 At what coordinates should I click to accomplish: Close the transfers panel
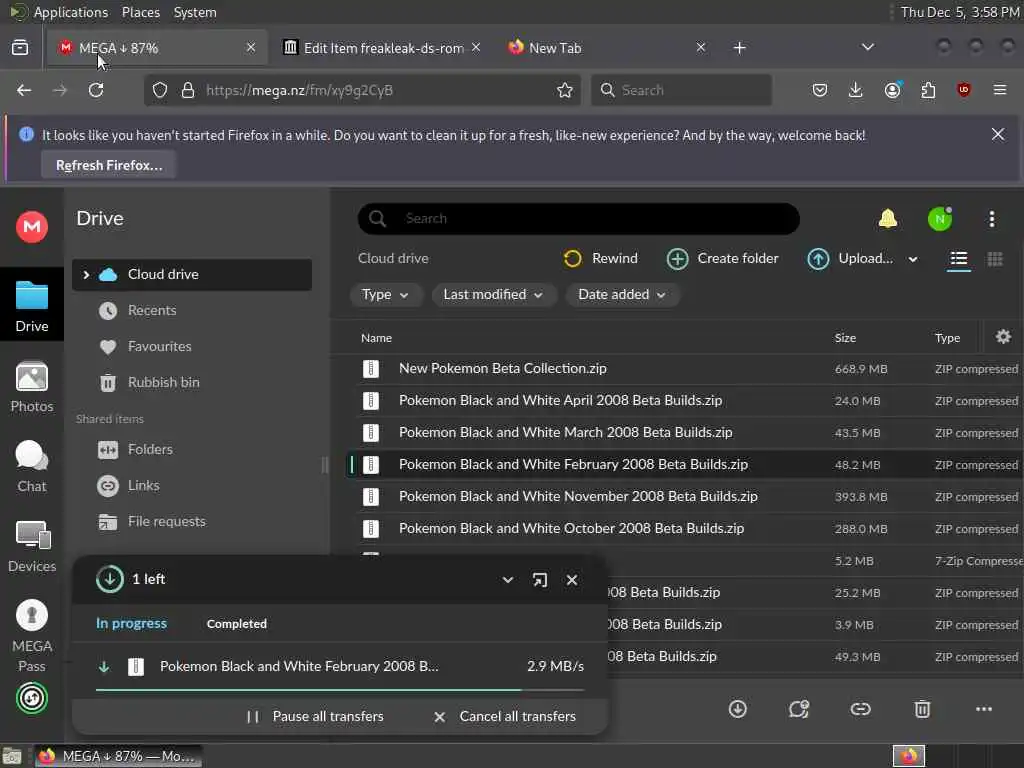pos(571,580)
